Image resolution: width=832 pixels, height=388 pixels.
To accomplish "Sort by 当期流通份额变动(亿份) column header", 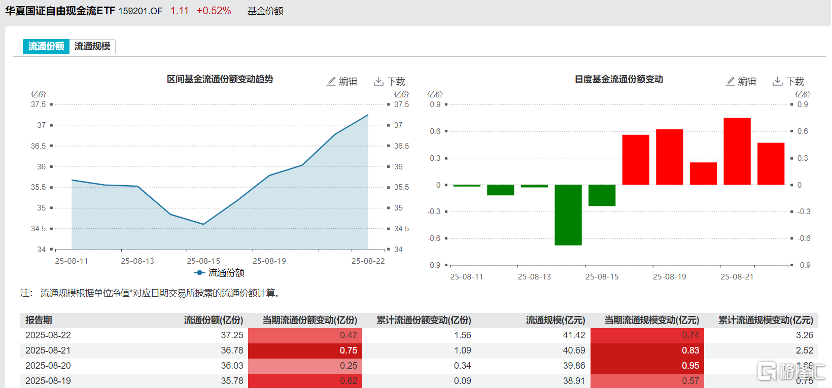I will point(310,320).
